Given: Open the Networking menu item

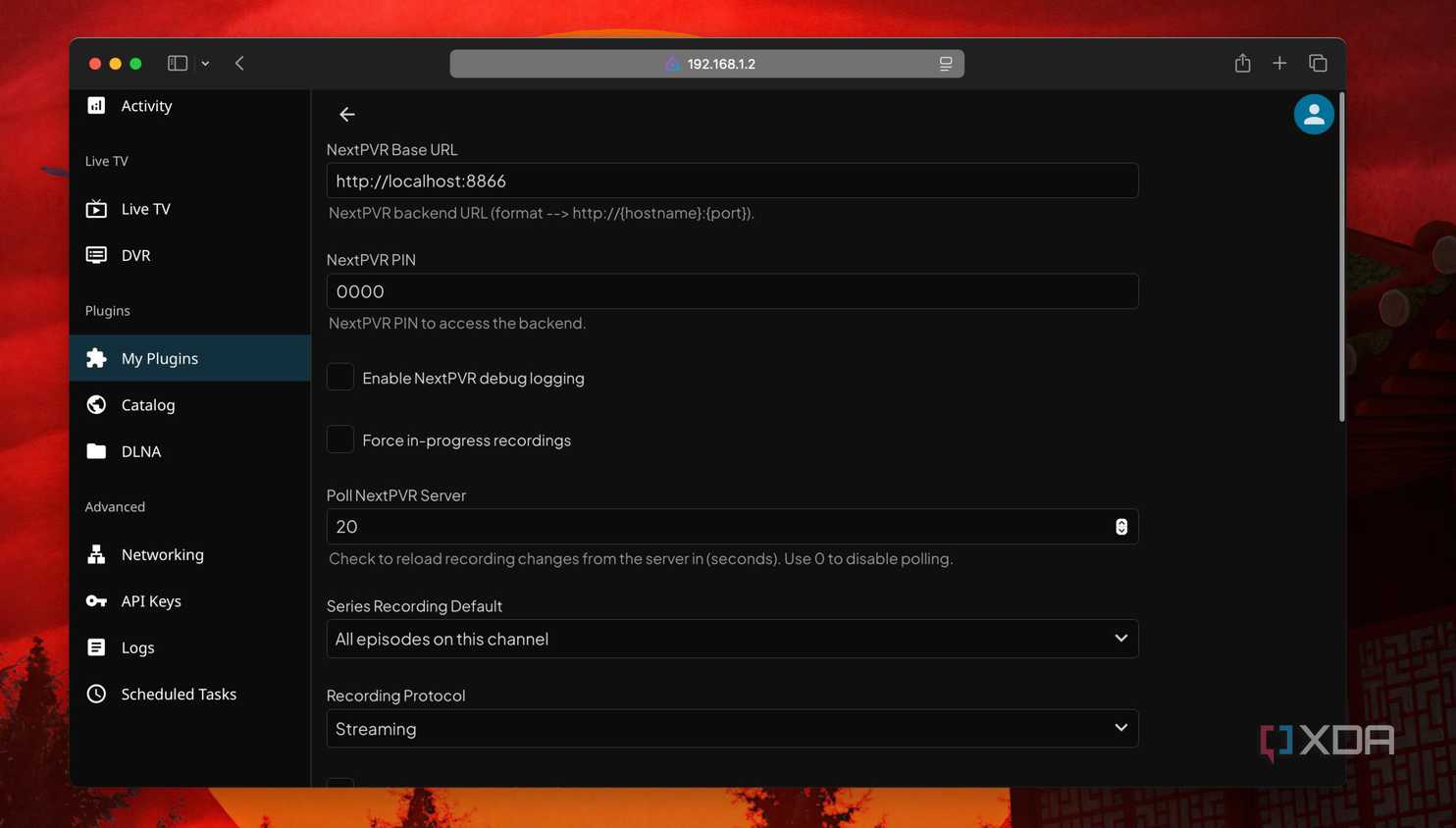Looking at the screenshot, I should coord(190,554).
